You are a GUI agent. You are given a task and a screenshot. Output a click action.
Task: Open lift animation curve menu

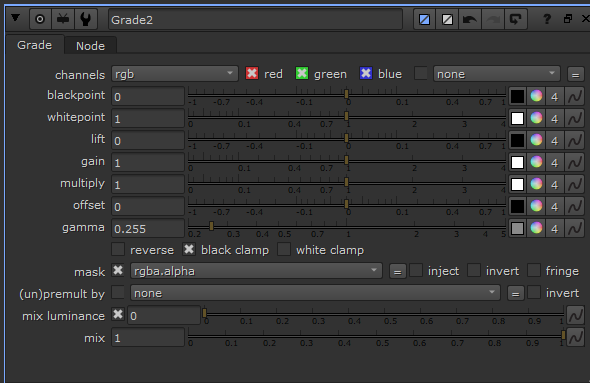(575, 140)
